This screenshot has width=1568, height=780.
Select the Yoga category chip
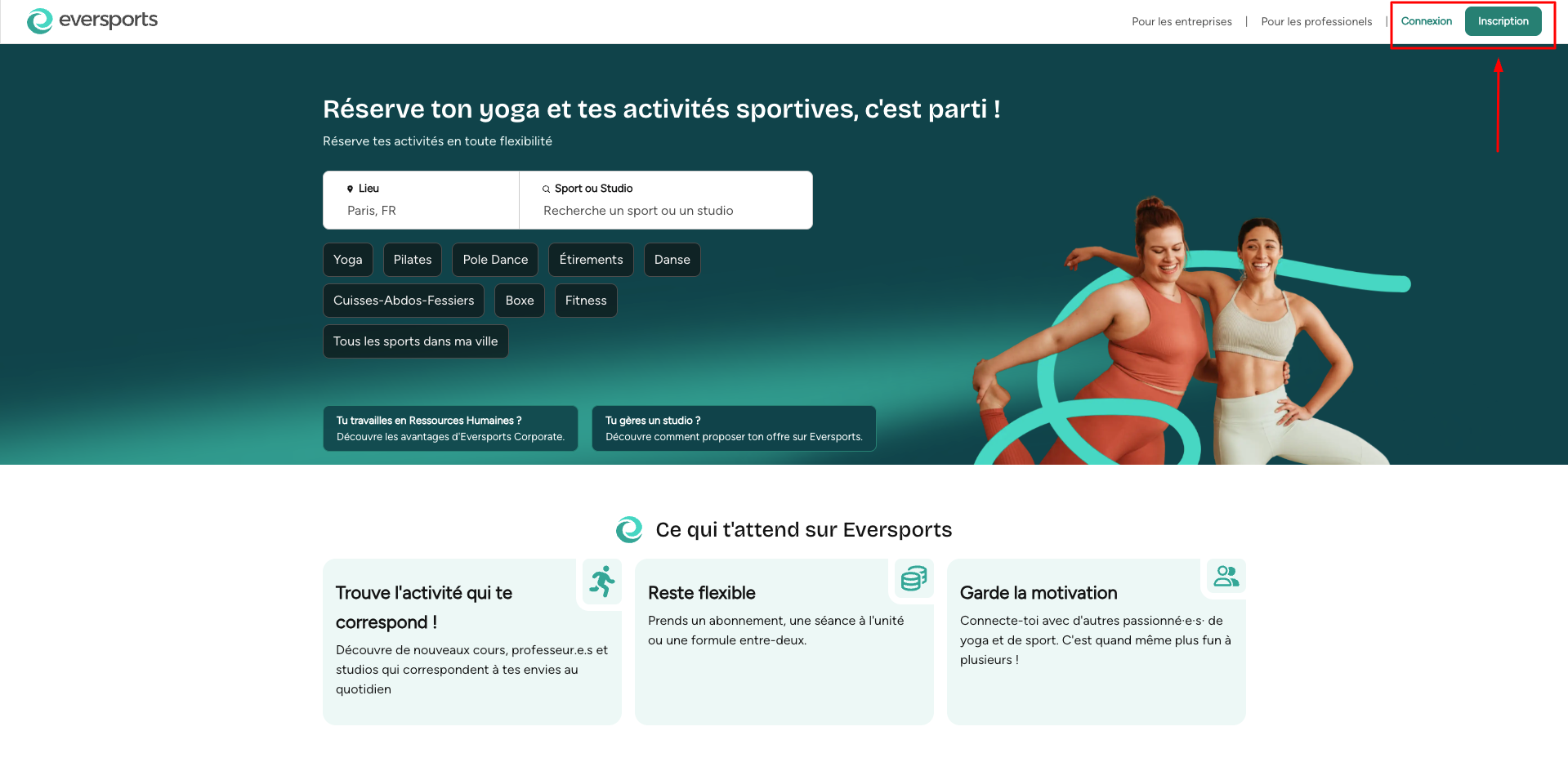348,260
